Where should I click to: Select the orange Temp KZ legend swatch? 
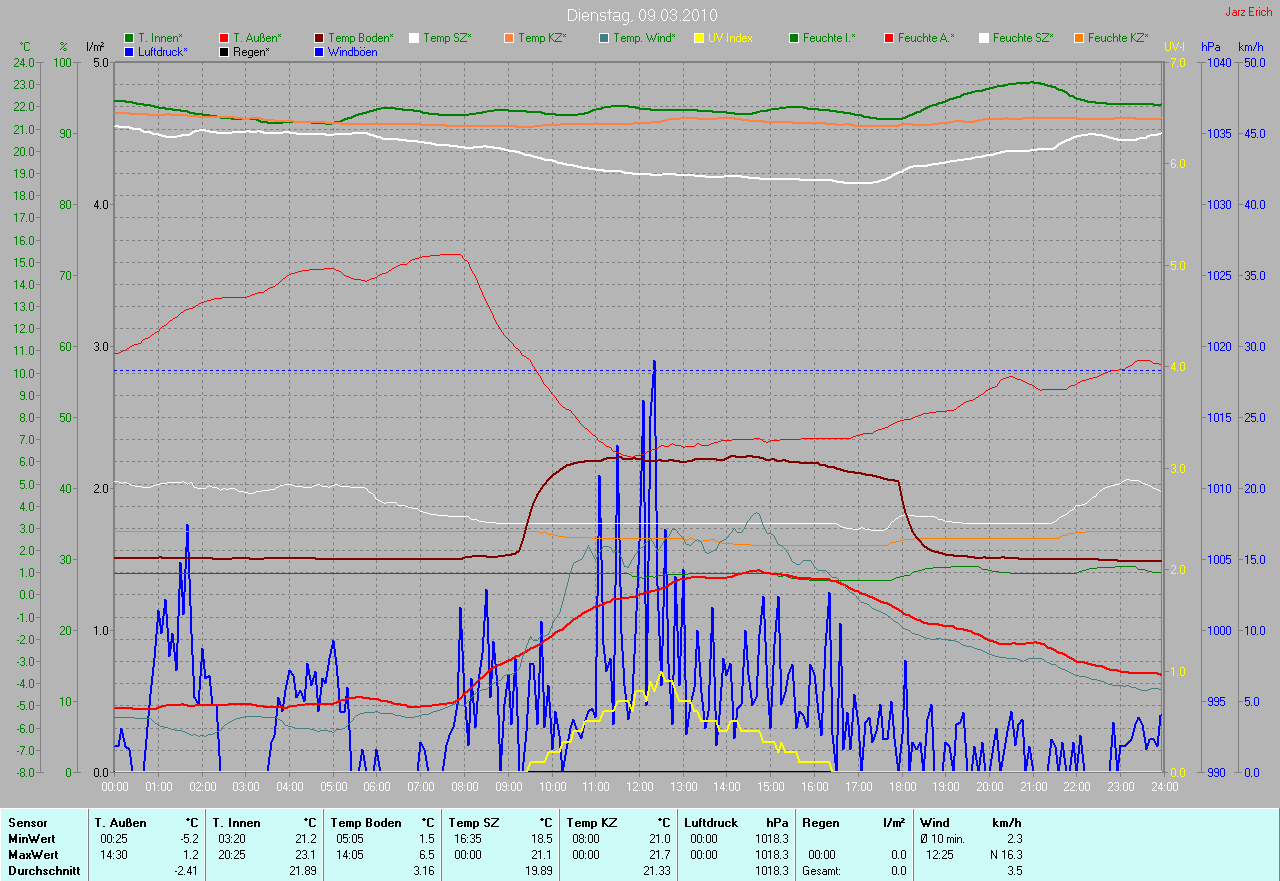509,38
